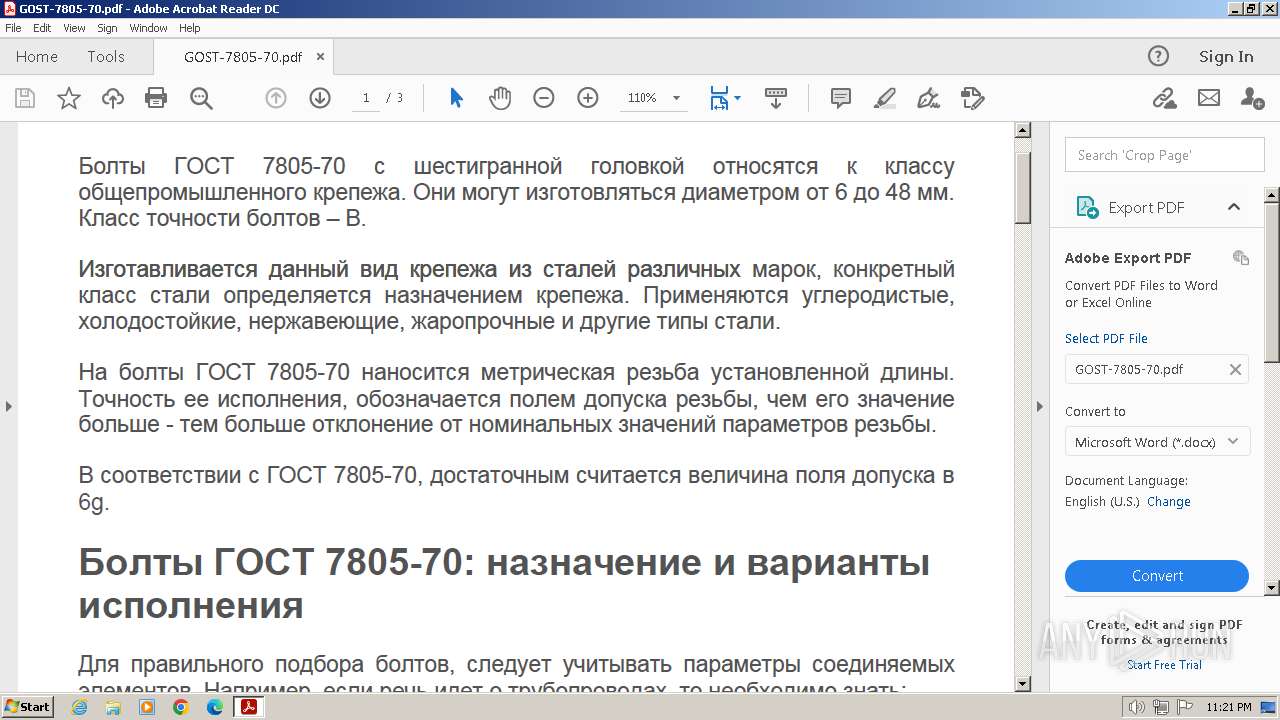This screenshot has width=1280, height=720.
Task: Open Edge from the taskbar
Action: (215, 707)
